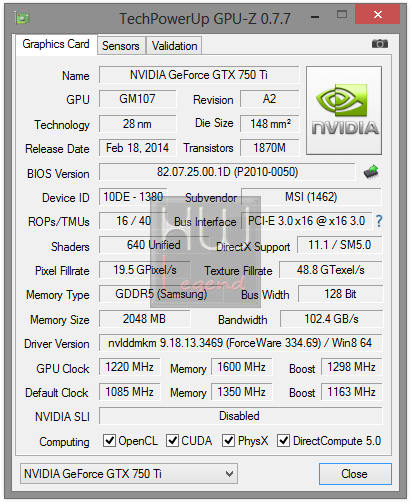Toggle the DirectCompute 5.0 checkbox
Viewport: 412px width, 504px height.
(283, 440)
